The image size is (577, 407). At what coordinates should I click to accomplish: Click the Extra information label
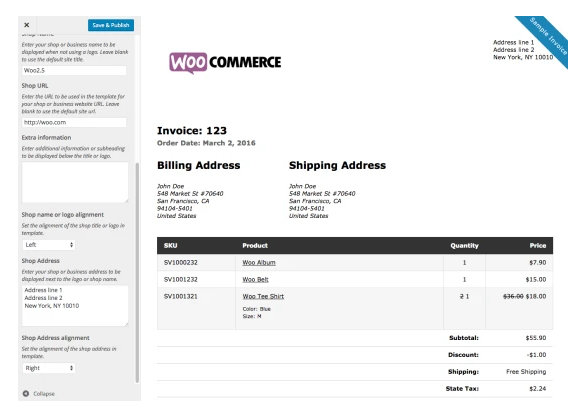(46, 138)
